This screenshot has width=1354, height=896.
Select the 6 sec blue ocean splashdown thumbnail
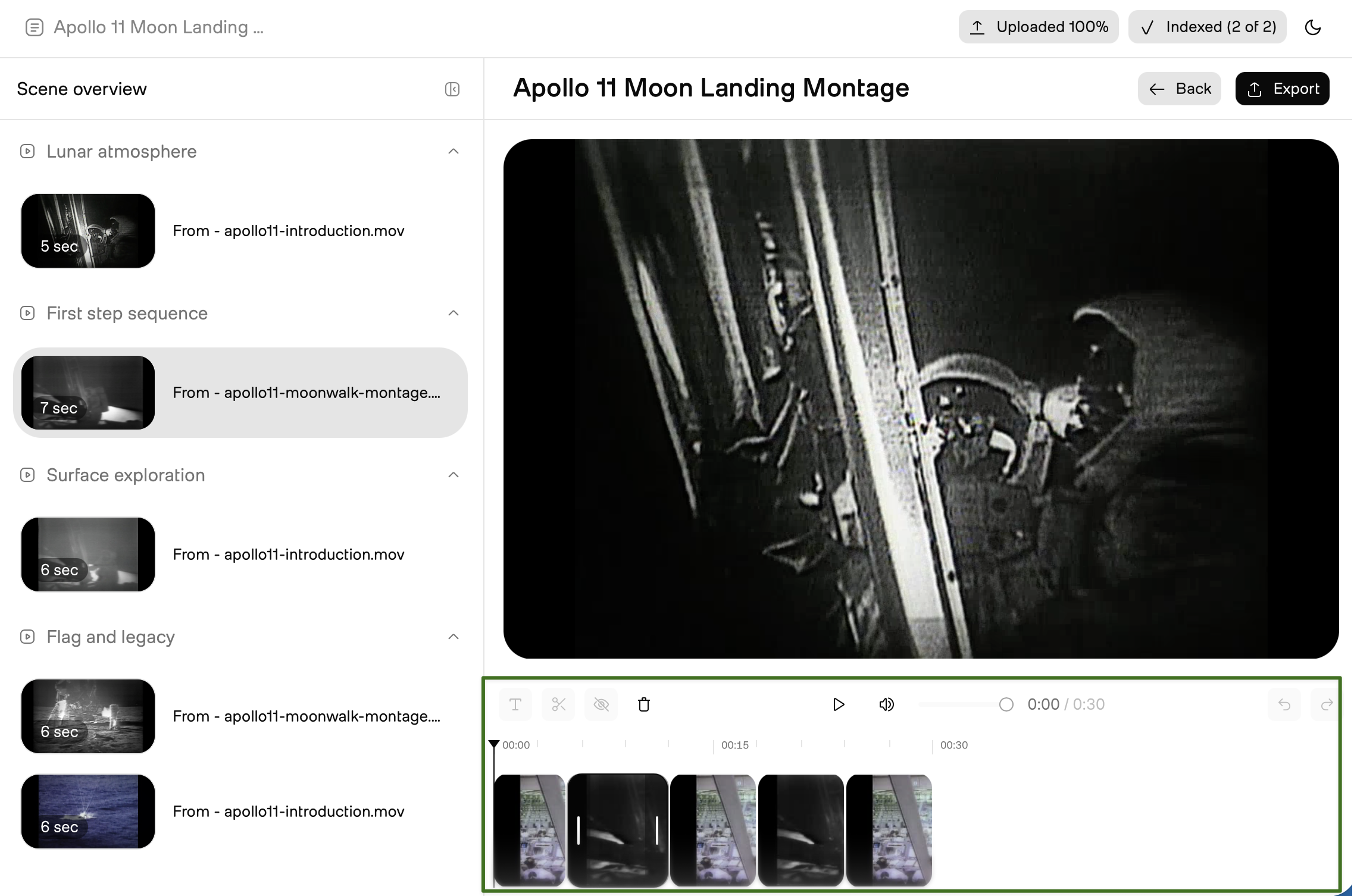(x=88, y=812)
